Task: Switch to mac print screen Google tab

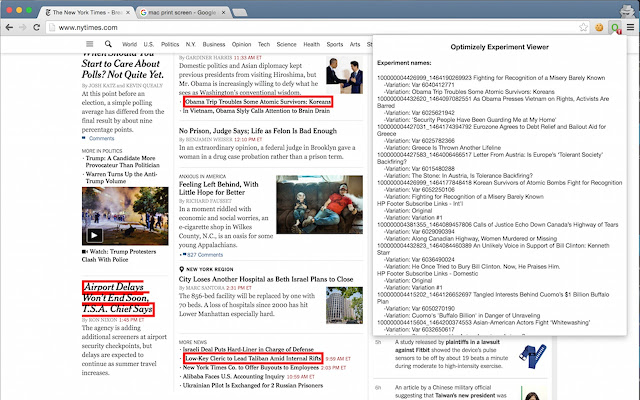Action: pos(180,13)
